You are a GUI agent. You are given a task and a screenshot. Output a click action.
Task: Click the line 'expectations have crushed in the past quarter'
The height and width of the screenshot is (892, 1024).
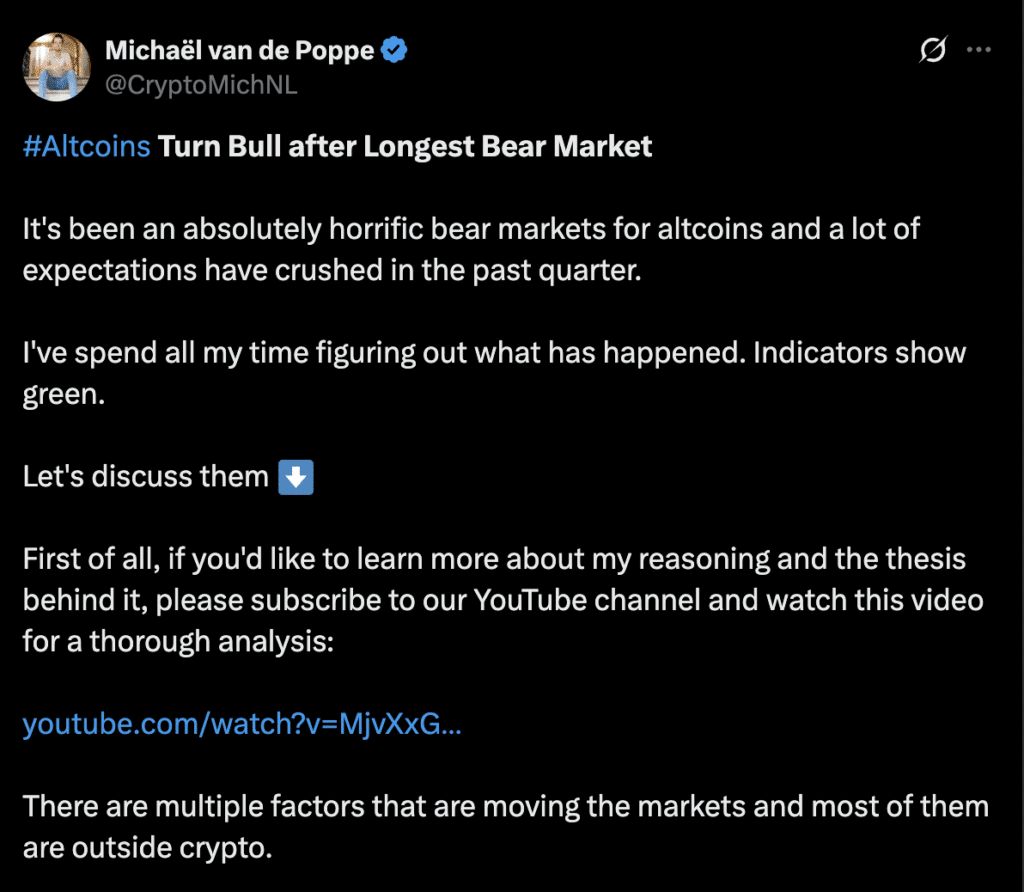coord(330,270)
